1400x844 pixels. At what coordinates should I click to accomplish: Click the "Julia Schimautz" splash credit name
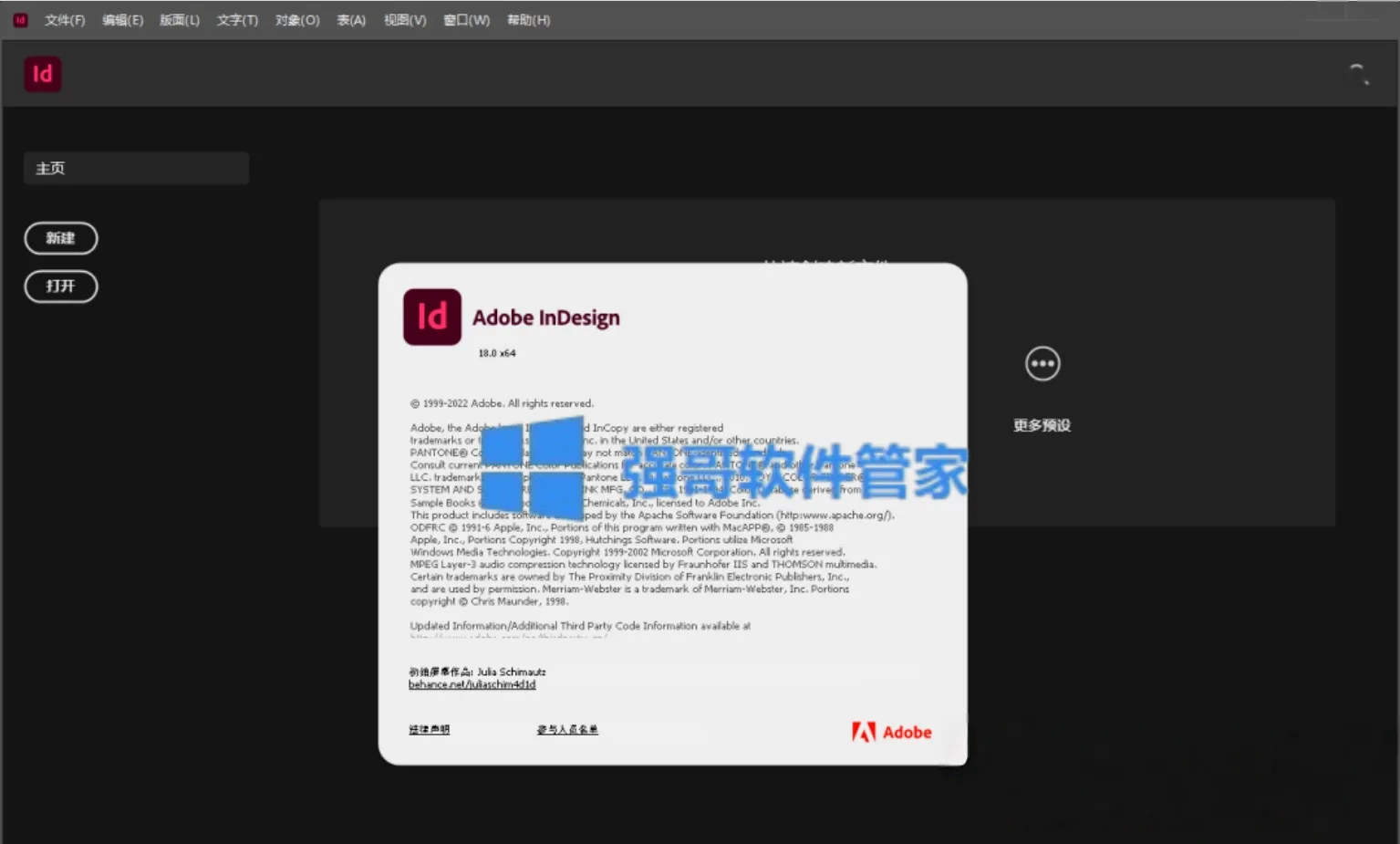pyautogui.click(x=512, y=672)
